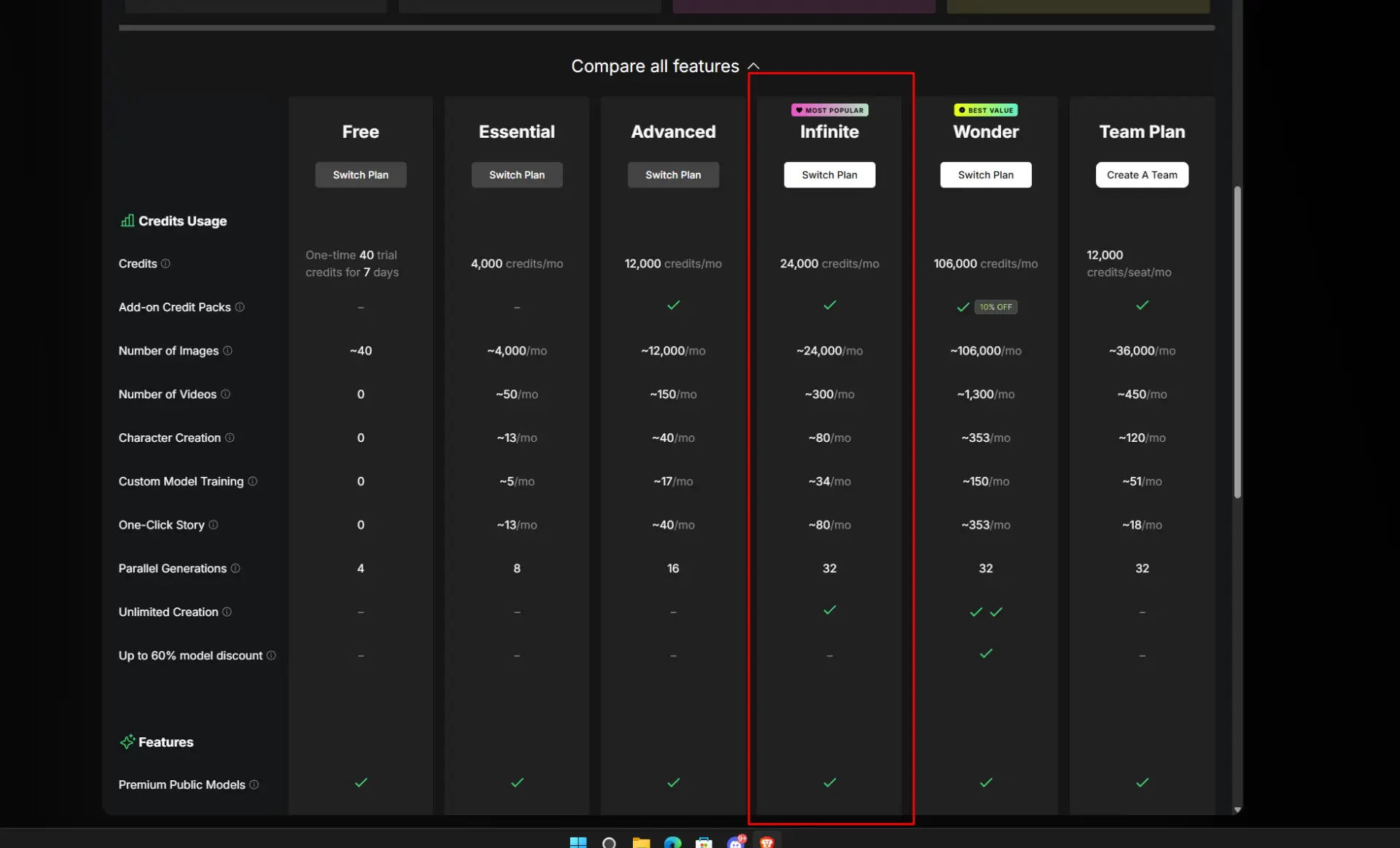Click the '~18/mo' One-Click Story value

click(x=1142, y=524)
